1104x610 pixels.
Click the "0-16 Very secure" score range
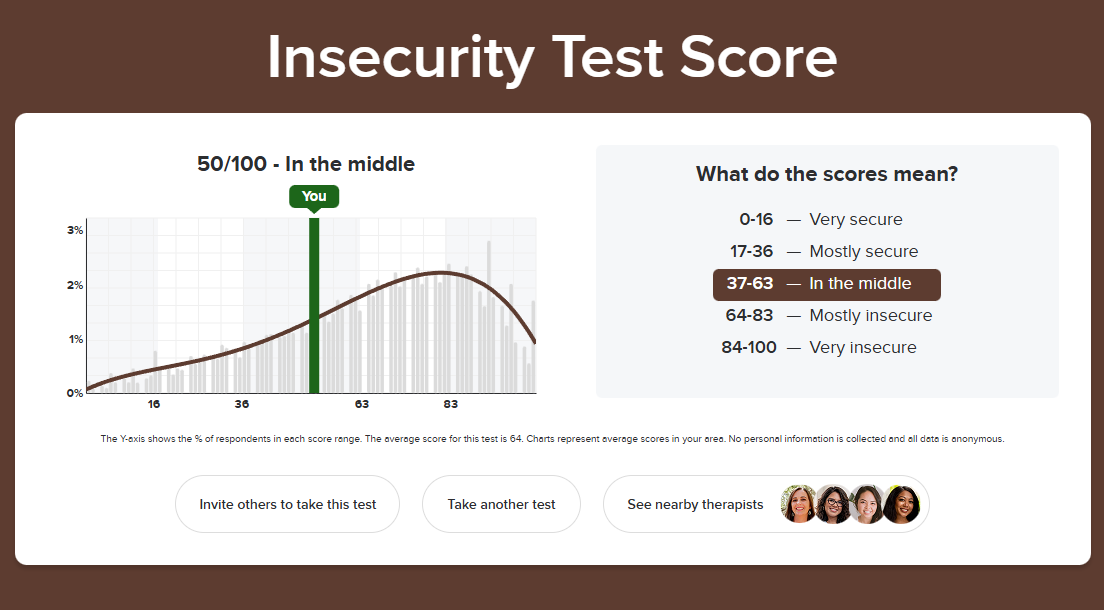click(826, 220)
